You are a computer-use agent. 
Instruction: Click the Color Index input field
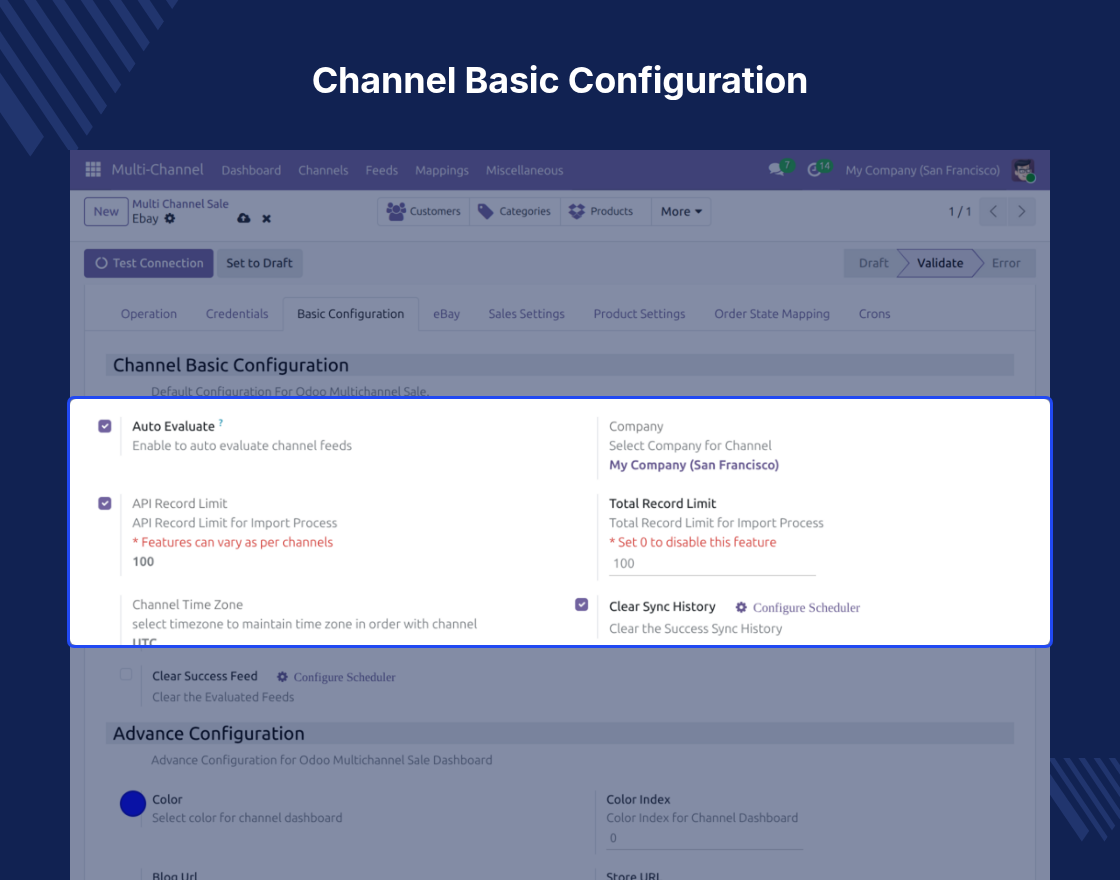point(704,839)
